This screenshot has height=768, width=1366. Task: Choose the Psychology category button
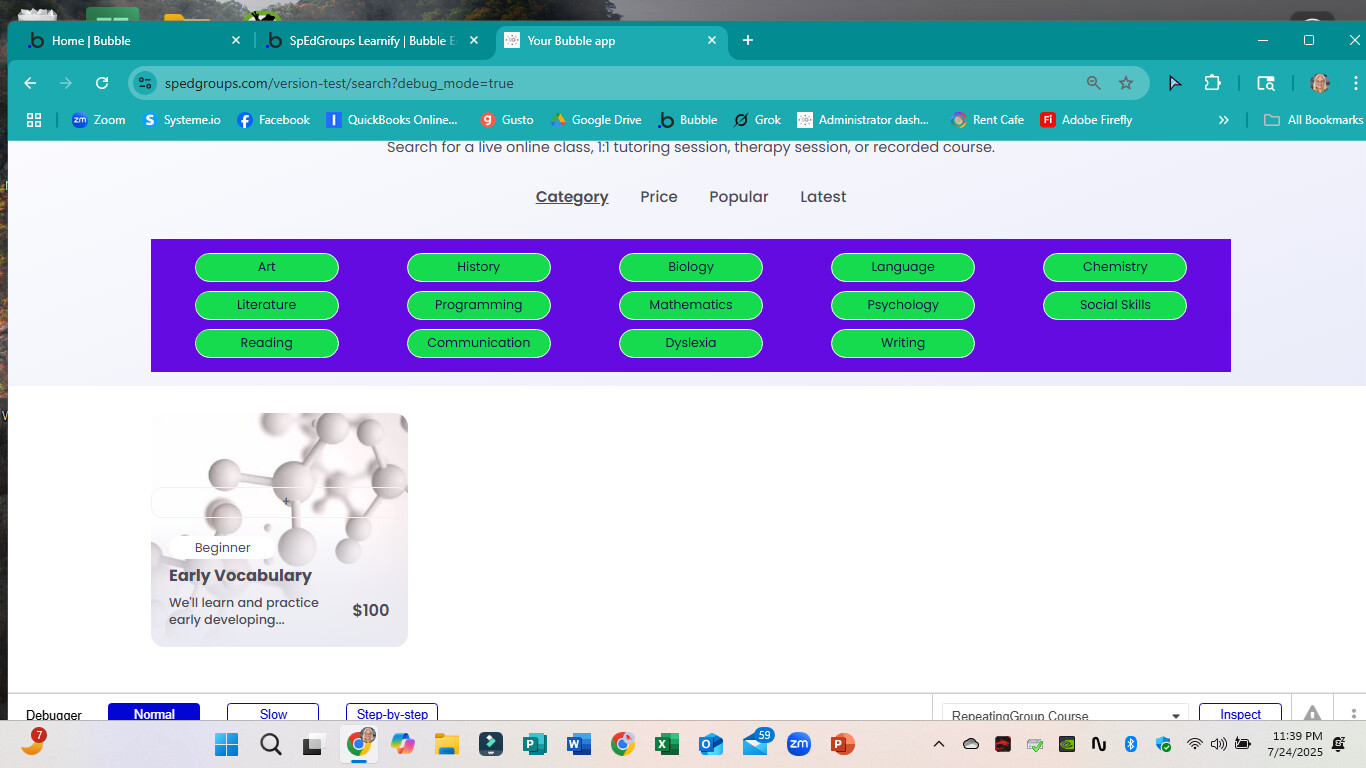click(x=903, y=305)
